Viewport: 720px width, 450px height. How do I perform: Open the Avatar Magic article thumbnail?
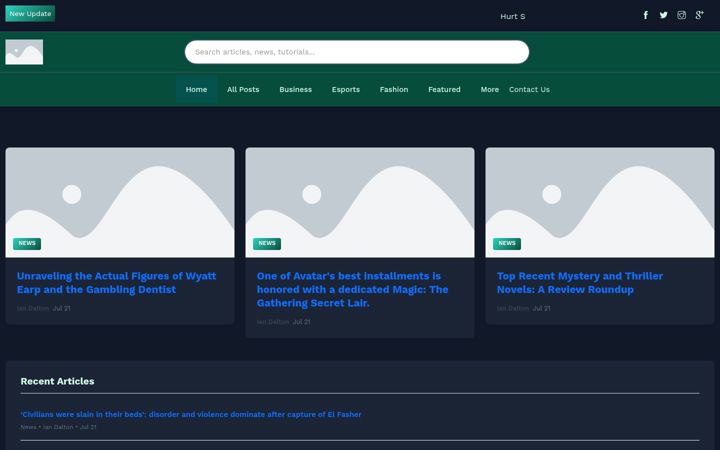(x=360, y=202)
